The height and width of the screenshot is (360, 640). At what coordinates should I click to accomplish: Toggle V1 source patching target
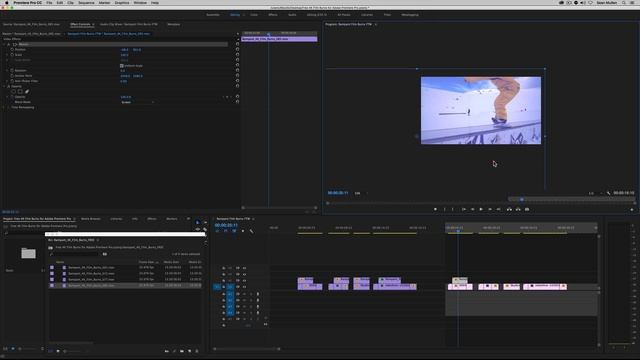click(217, 287)
